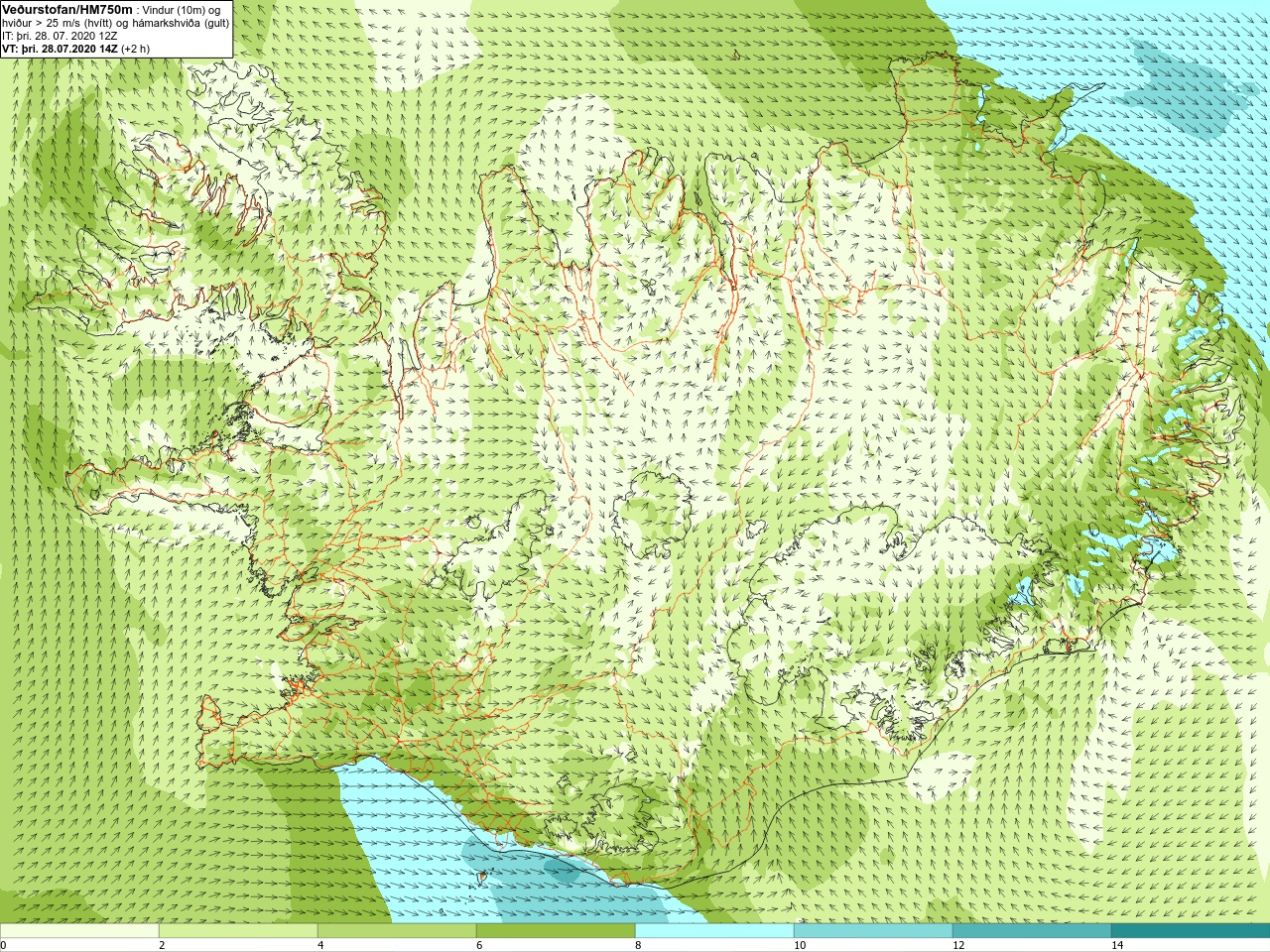Image resolution: width=1270 pixels, height=952 pixels.
Task: Pick the medium green 4–6 m/s swatch
Action: 397,931
